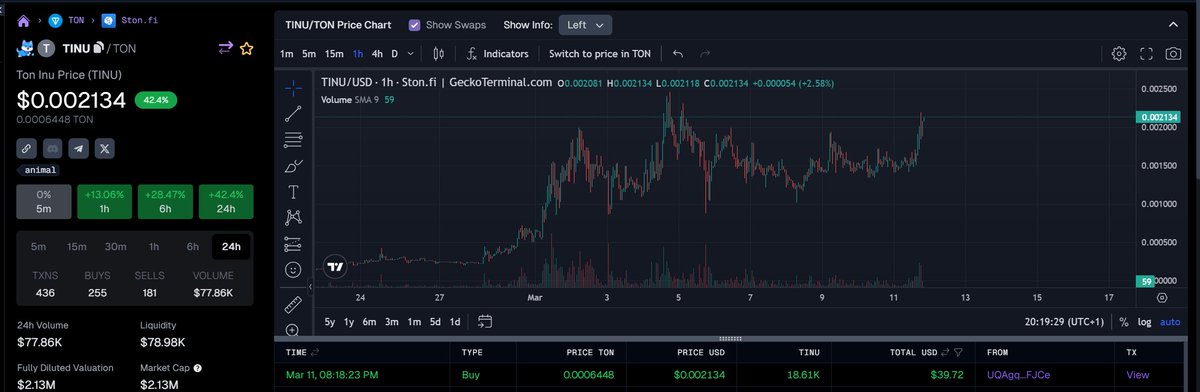This screenshot has width=1200, height=392.
Task: Open candlestick chart type selector
Action: (x=437, y=53)
